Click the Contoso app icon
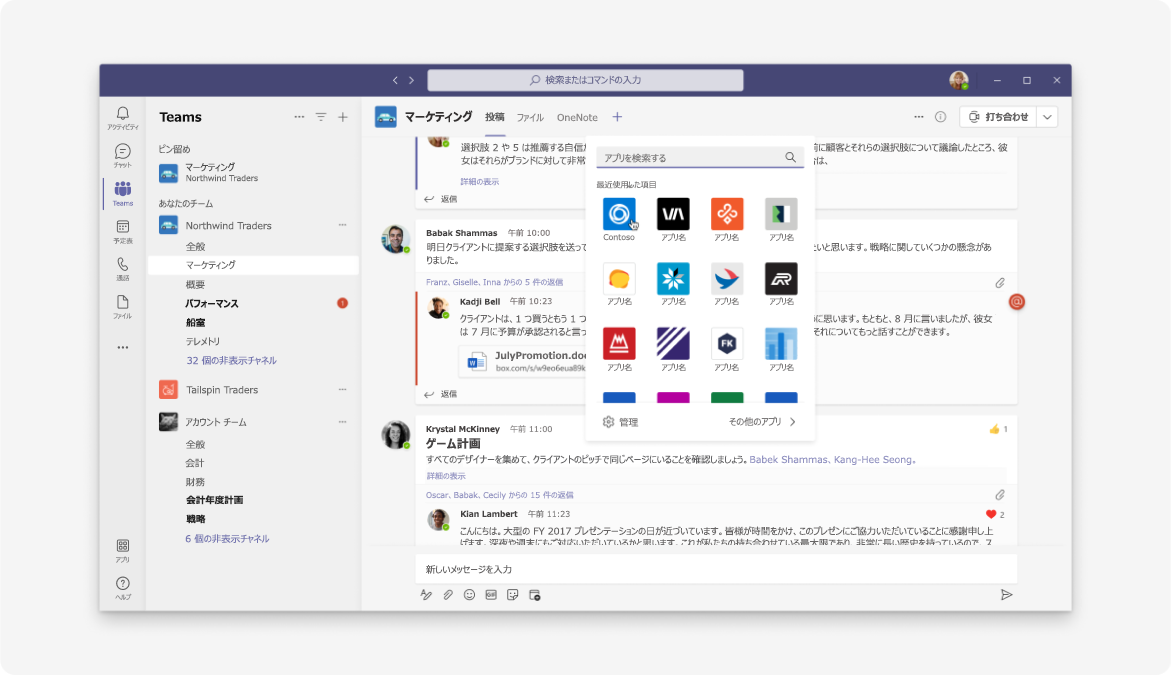Viewport: 1171px width, 675px height. pyautogui.click(x=619, y=214)
